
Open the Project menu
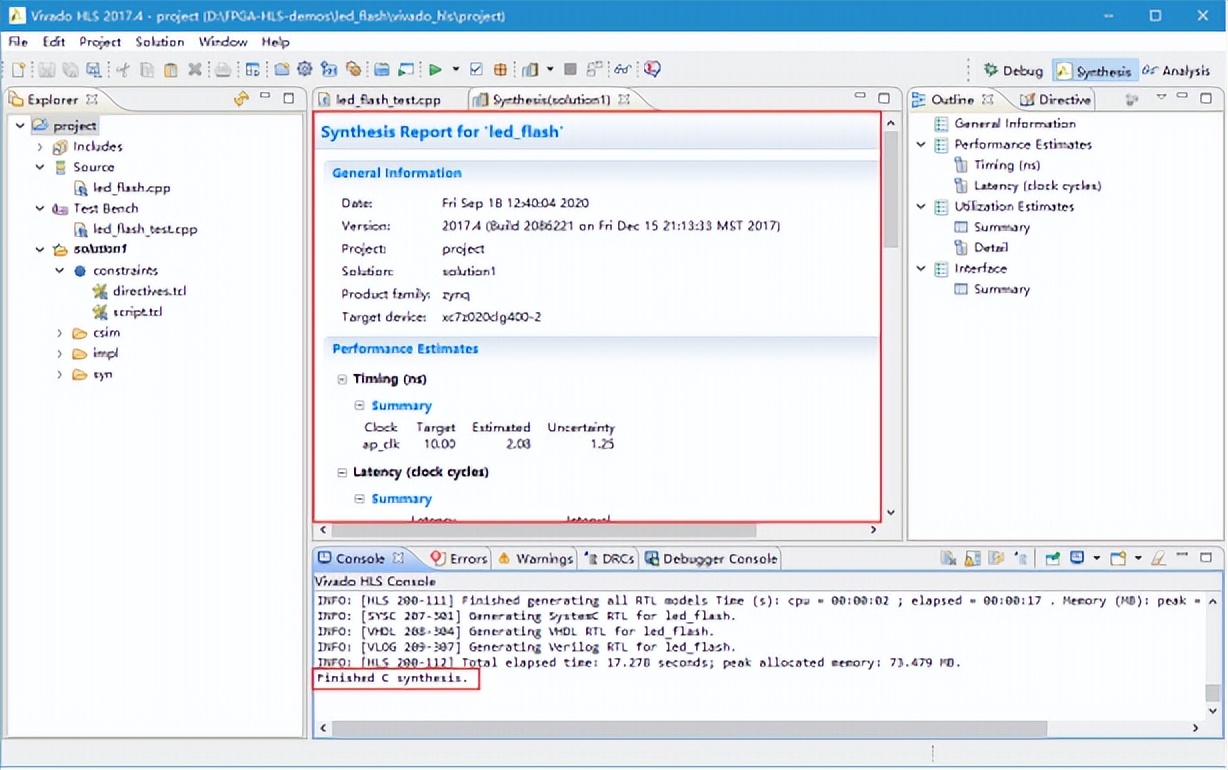pos(100,42)
